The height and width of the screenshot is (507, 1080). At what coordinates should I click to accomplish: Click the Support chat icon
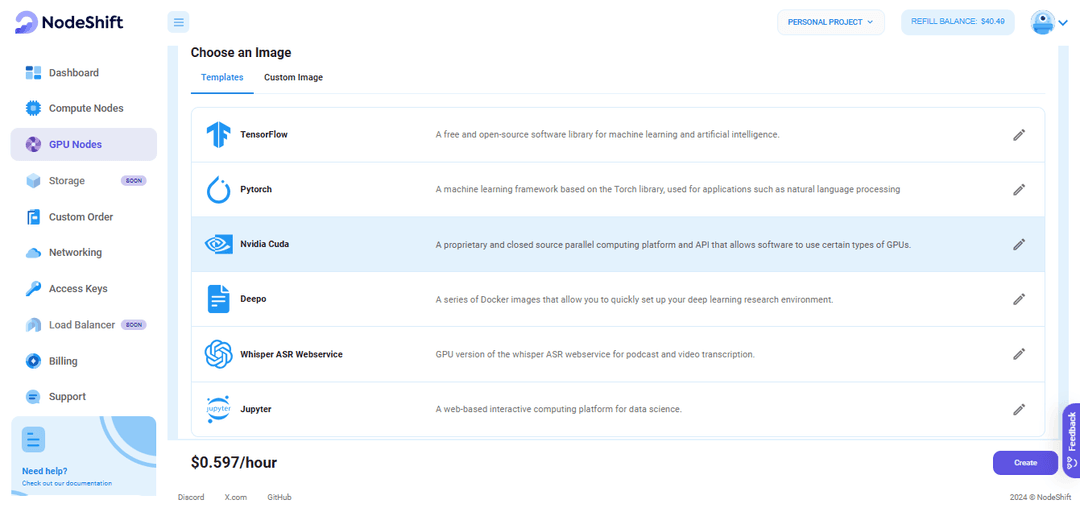33,397
